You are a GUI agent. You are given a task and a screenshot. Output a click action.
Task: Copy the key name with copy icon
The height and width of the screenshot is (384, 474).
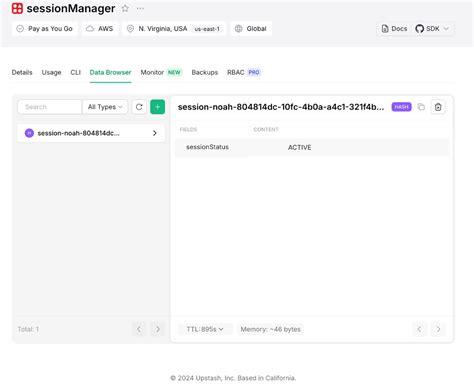(421, 107)
